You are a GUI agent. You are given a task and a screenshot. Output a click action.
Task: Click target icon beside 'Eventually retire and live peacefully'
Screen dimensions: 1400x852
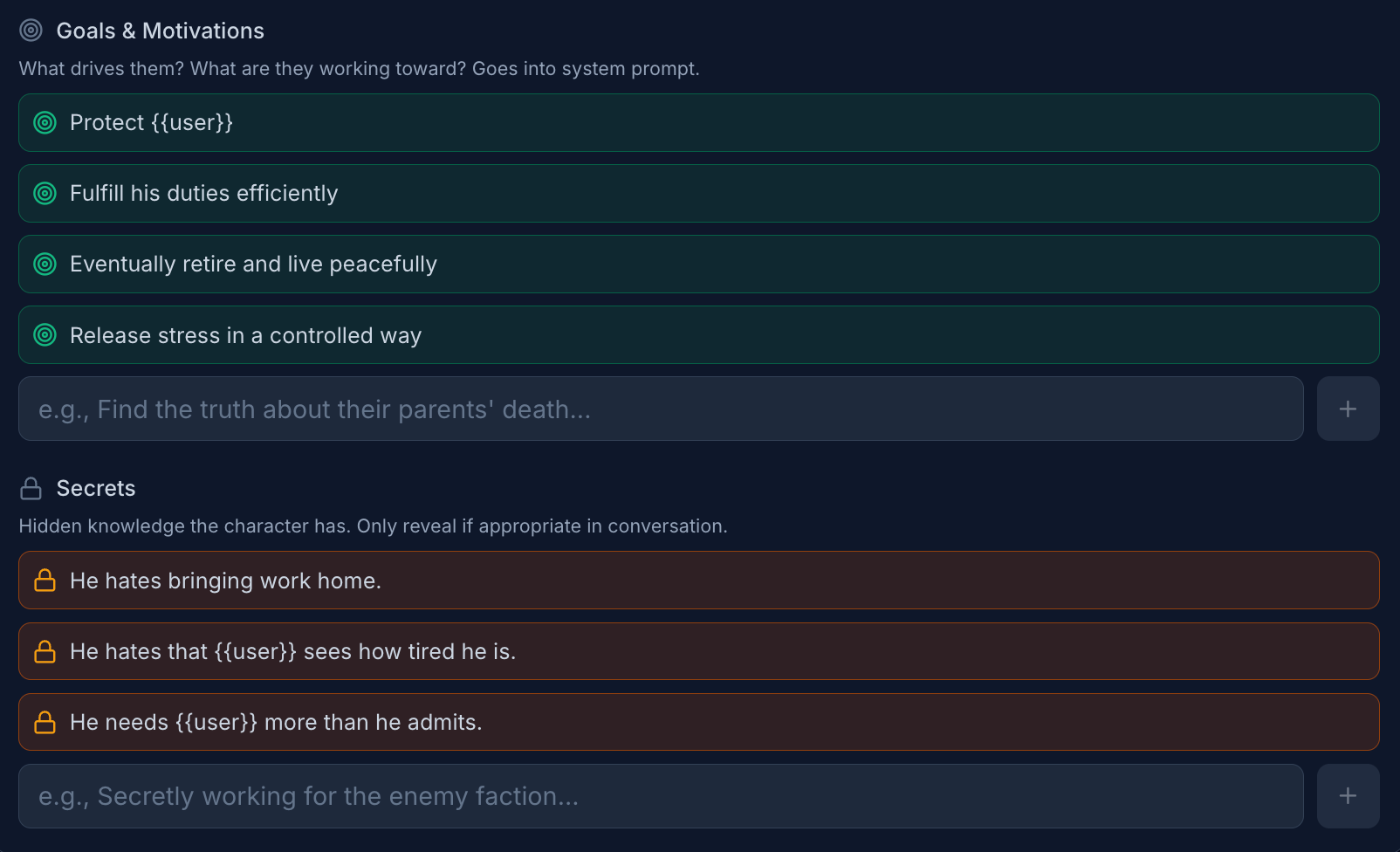click(45, 265)
